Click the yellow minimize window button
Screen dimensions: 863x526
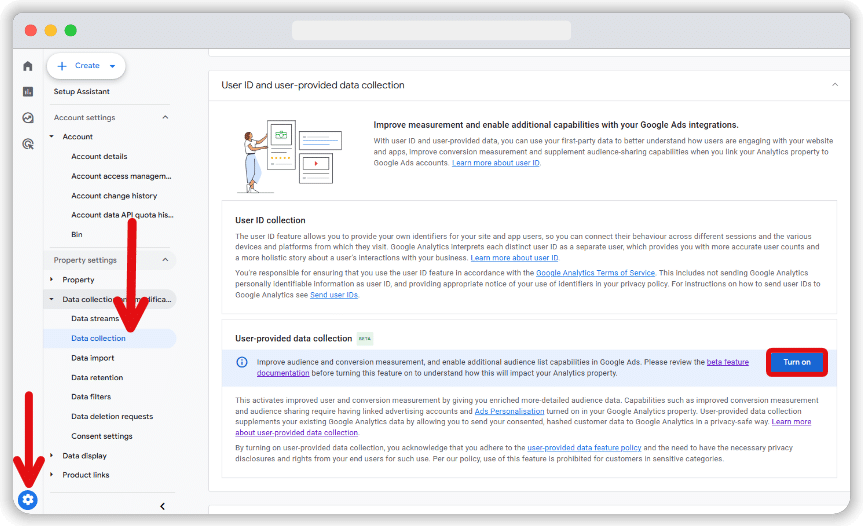click(51, 30)
